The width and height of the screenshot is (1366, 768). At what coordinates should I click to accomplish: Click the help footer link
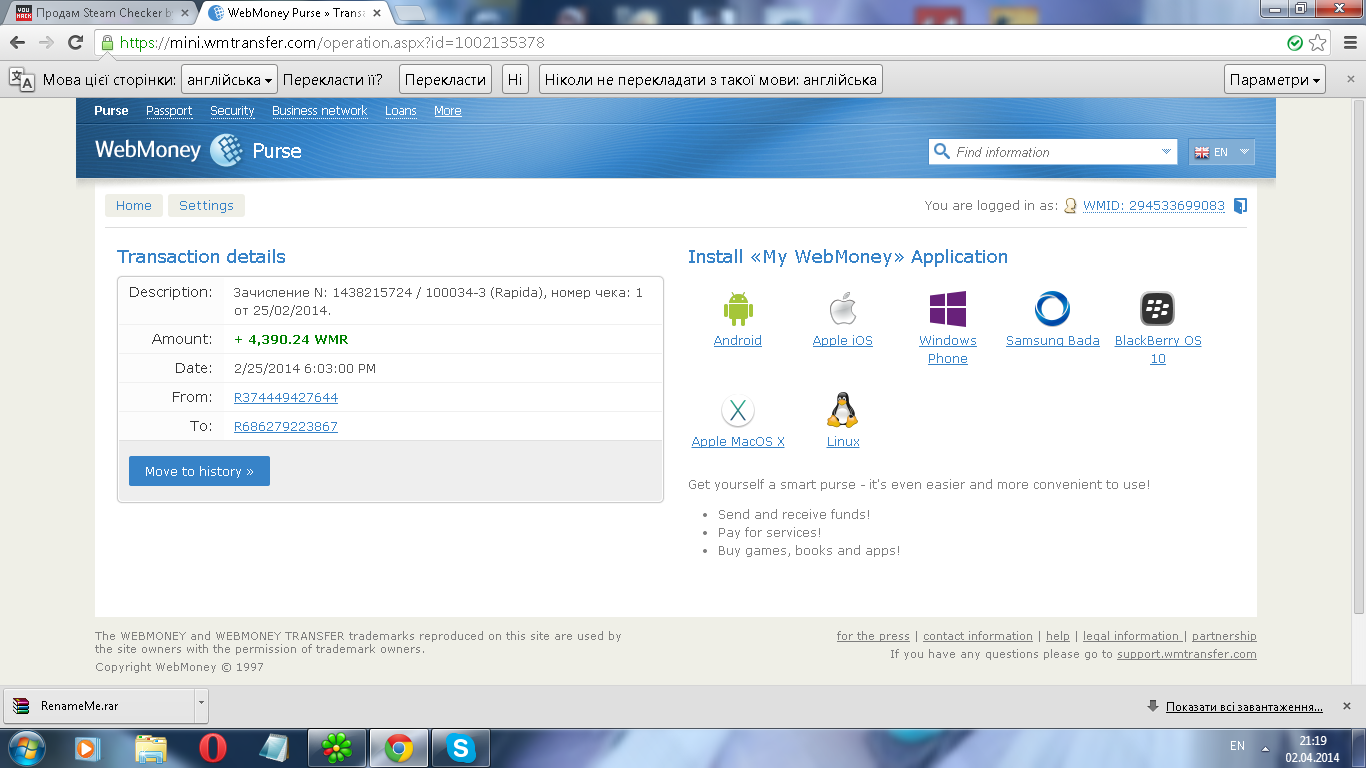tap(1058, 636)
